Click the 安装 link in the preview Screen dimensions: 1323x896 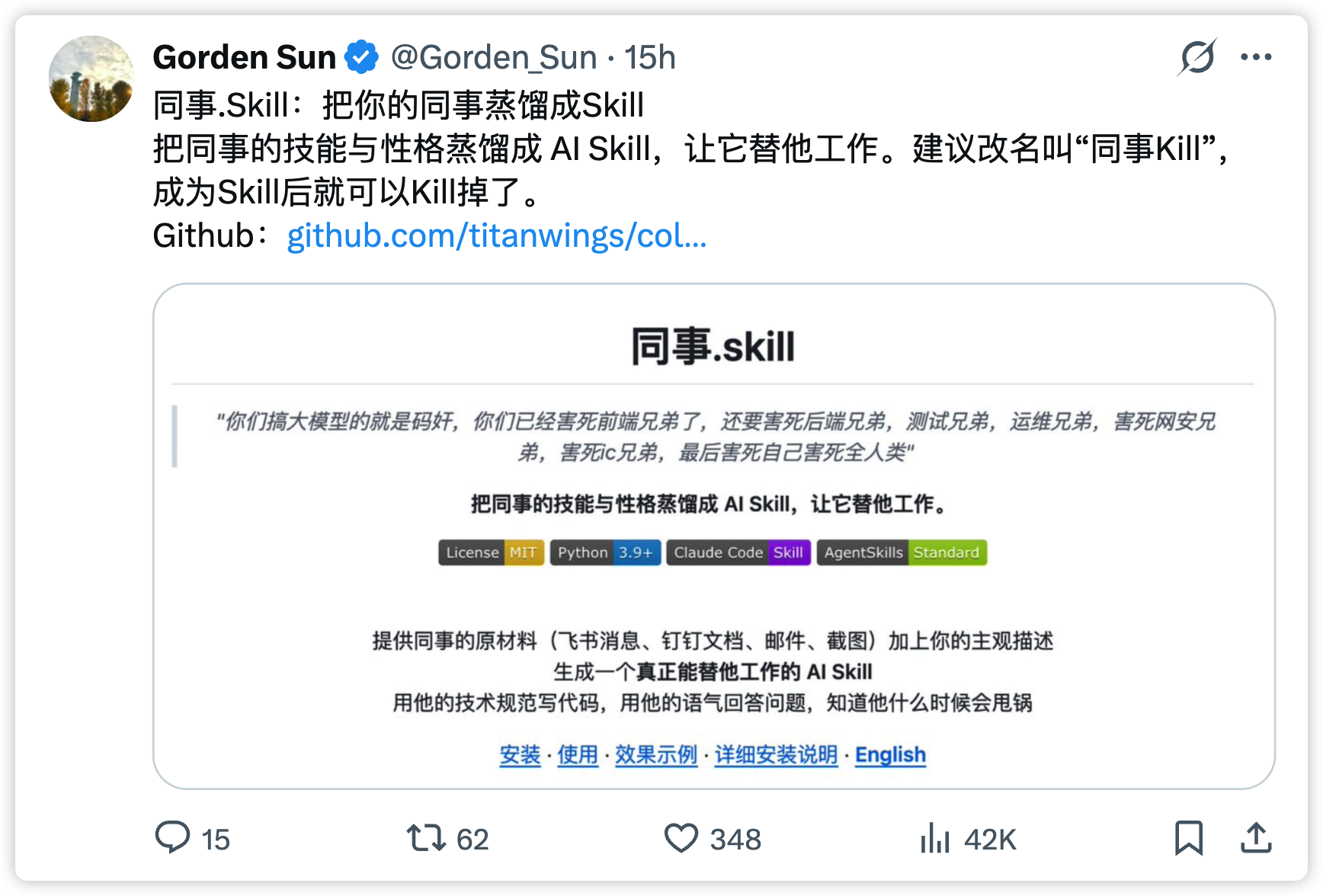click(520, 755)
